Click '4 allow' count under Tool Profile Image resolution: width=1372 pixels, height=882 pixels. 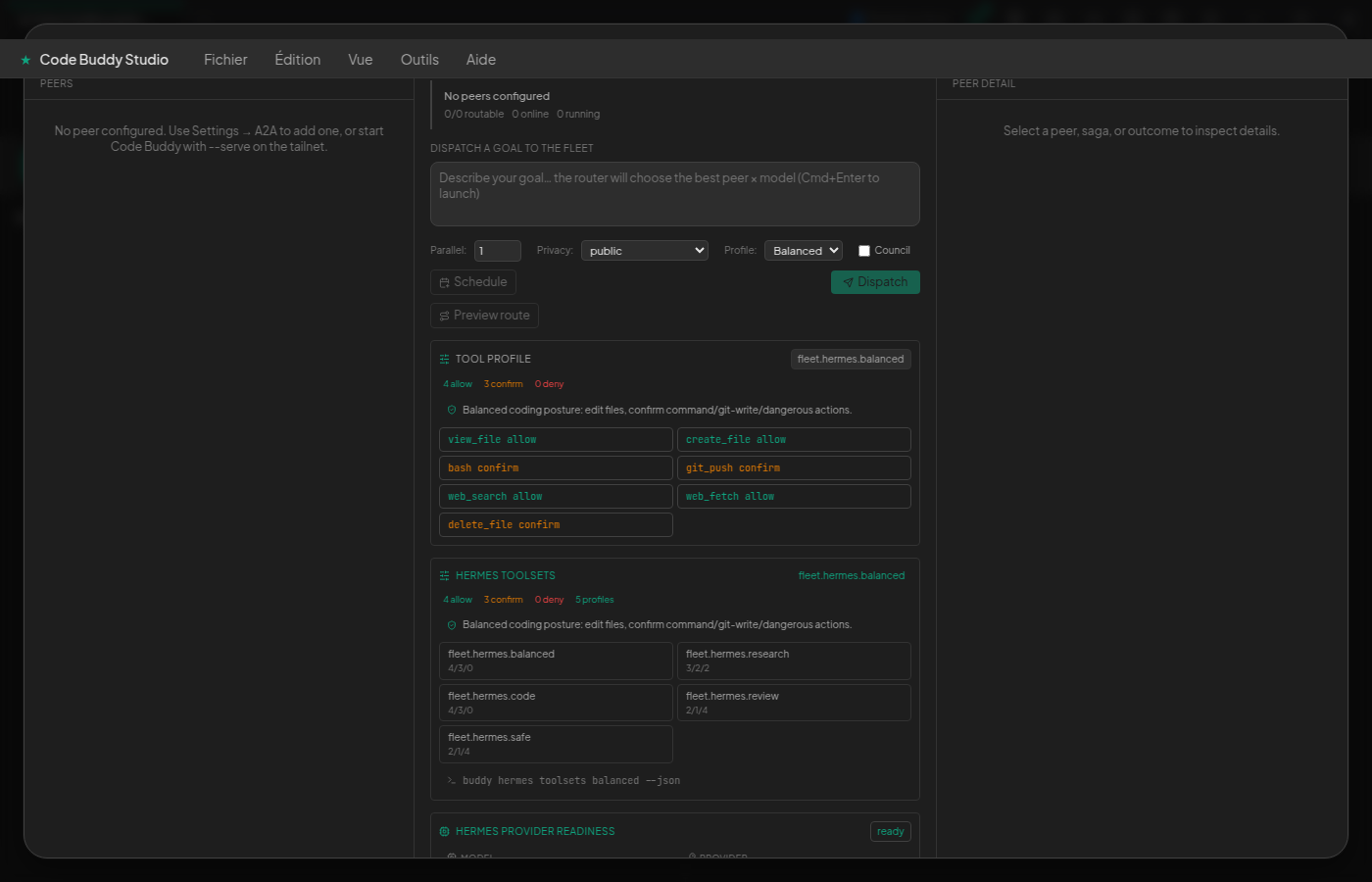tap(458, 384)
